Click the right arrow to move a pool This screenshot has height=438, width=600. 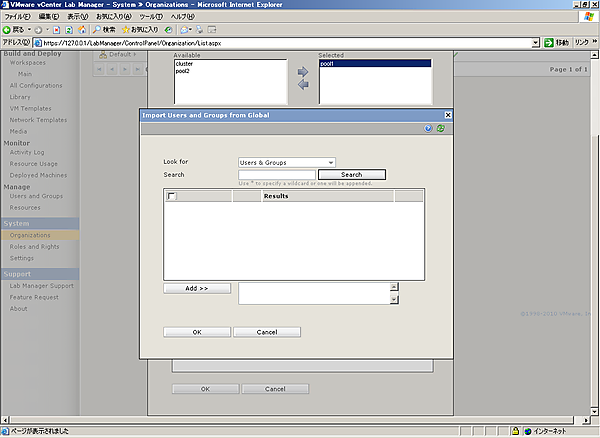point(303,72)
